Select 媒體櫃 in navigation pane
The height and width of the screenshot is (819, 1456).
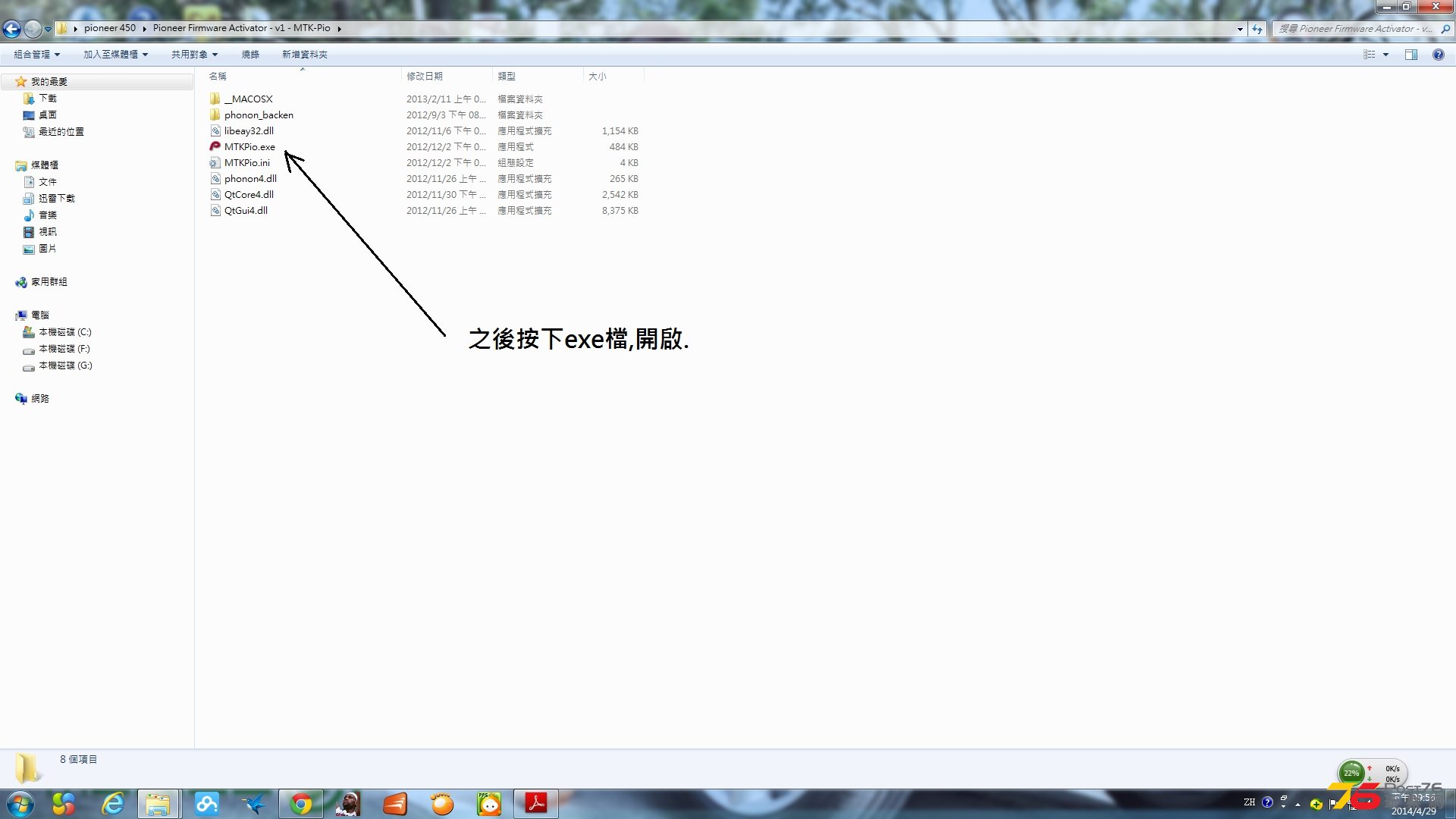45,165
